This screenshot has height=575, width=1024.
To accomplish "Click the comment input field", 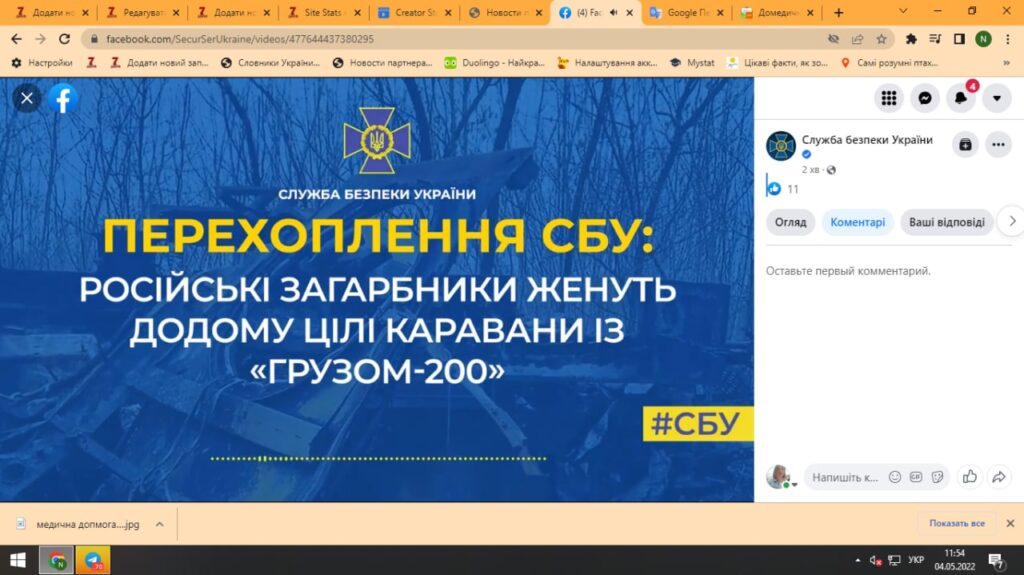I will (x=844, y=477).
